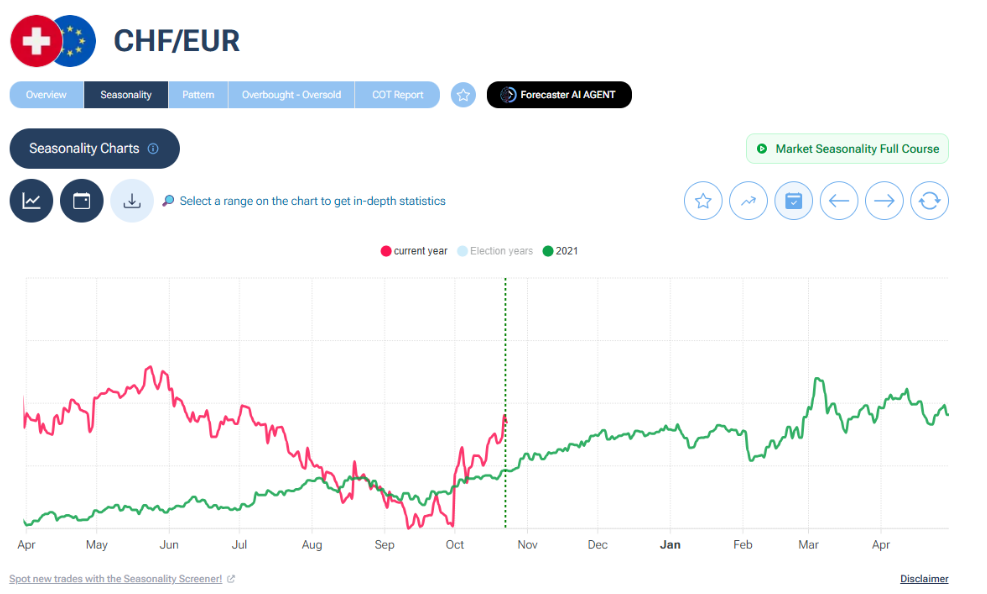Click the Jul label on x-axis

tap(239, 545)
